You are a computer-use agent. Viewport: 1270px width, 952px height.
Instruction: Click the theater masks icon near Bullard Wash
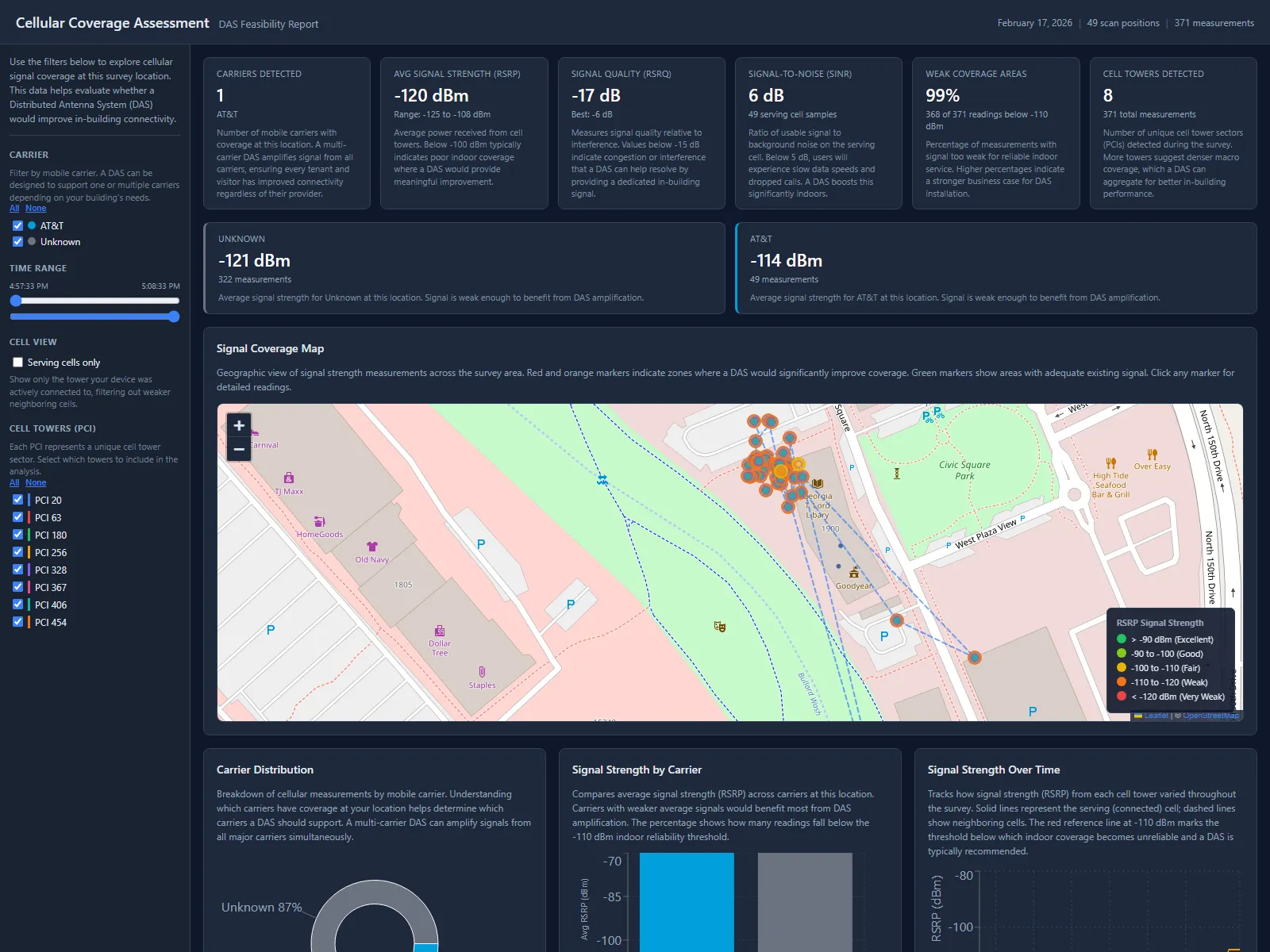tap(718, 627)
